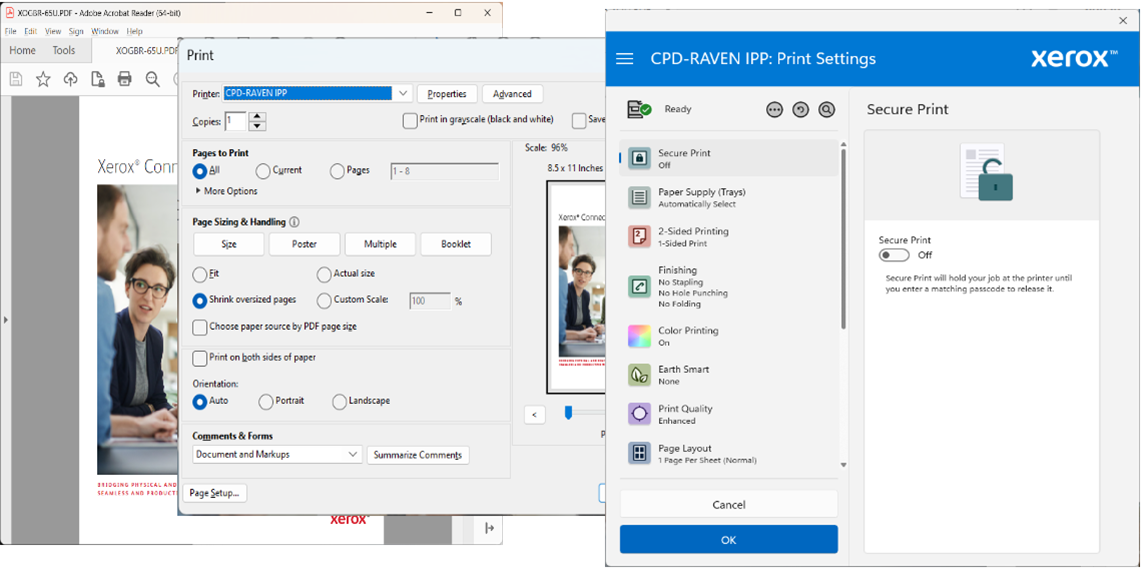Click the Pages range input field
The height and width of the screenshot is (576, 1144).
444,171
